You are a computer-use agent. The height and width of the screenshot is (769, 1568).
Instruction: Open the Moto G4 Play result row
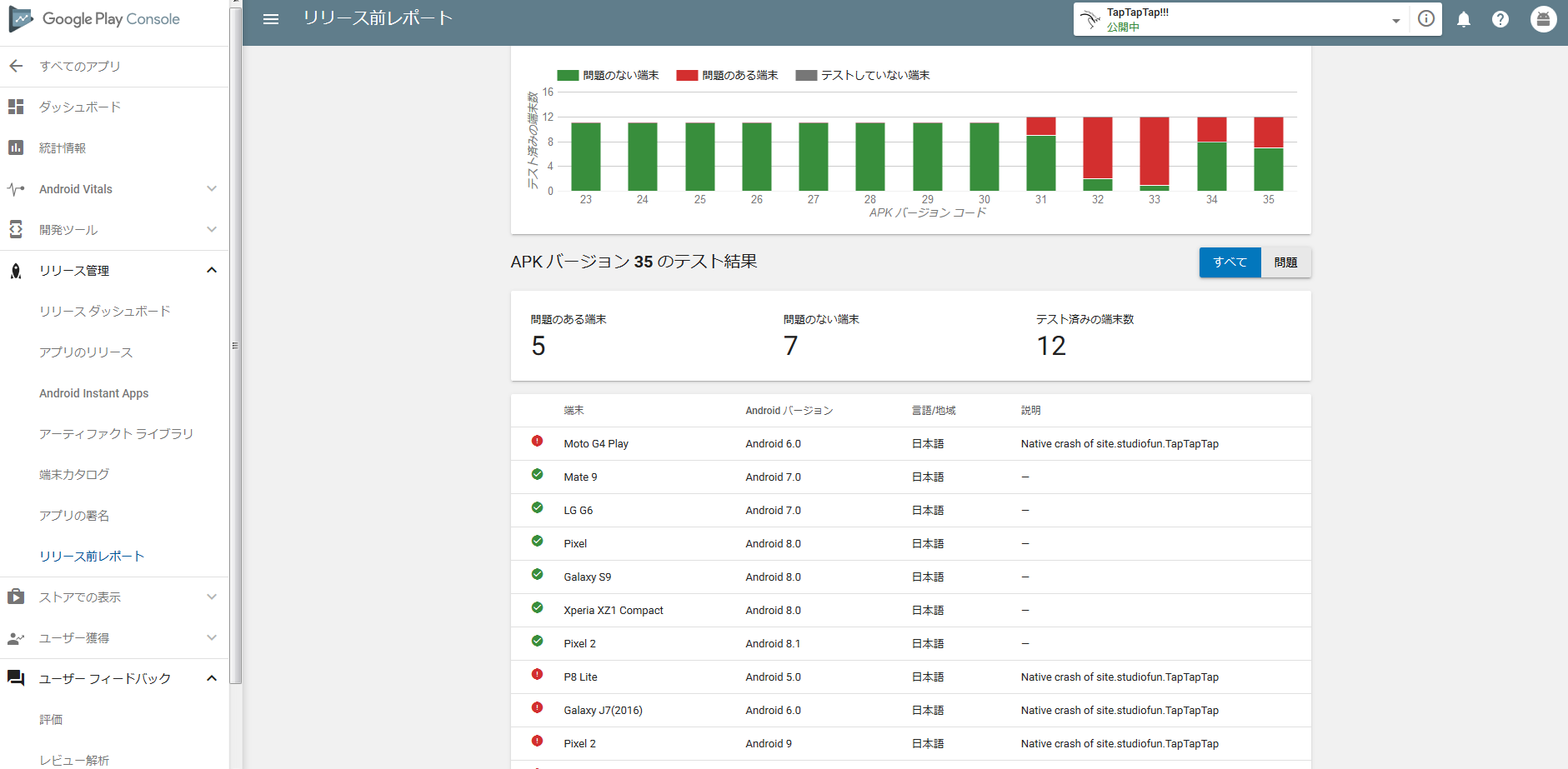point(910,444)
